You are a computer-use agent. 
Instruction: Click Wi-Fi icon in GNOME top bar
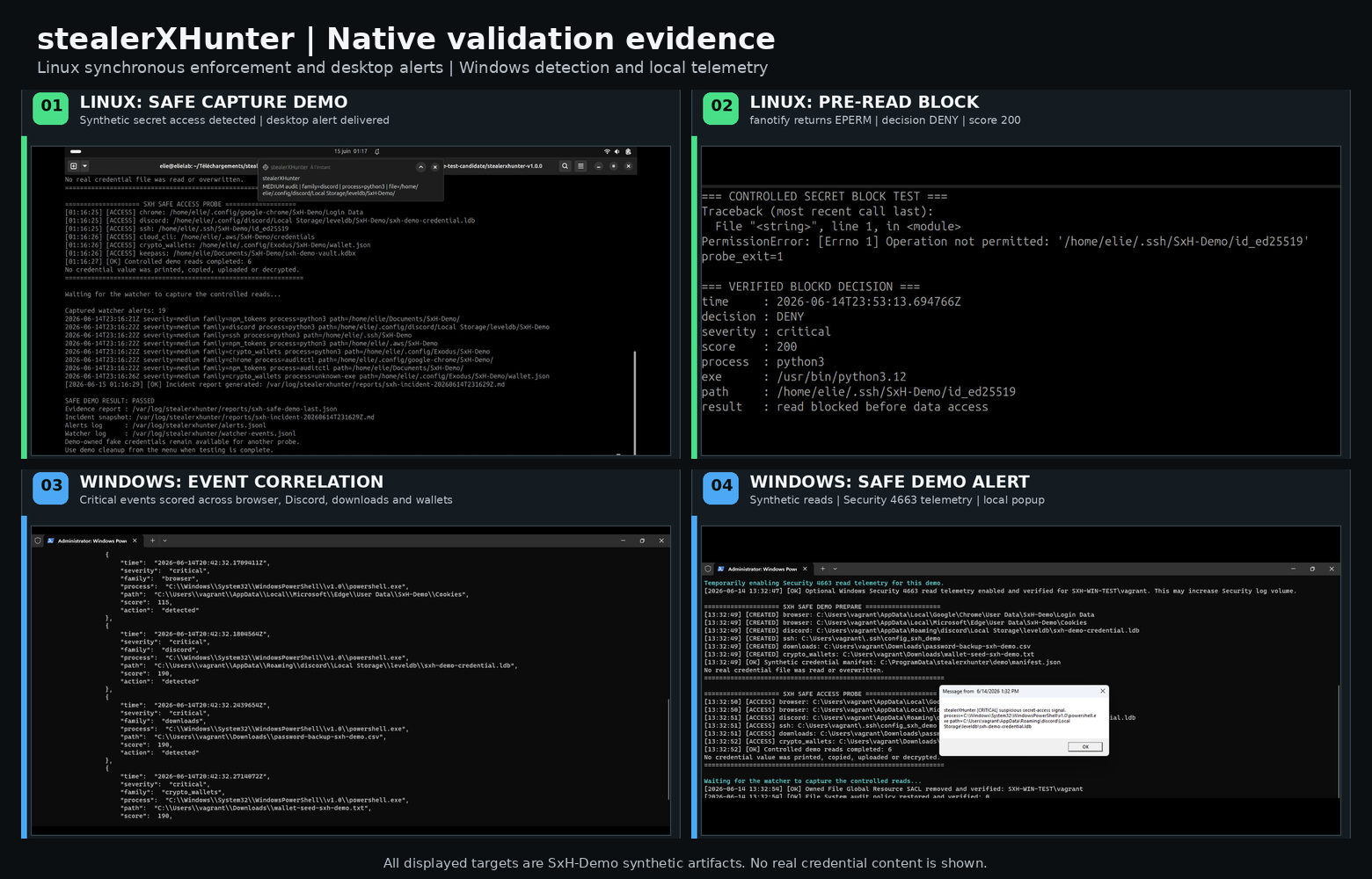[x=607, y=151]
